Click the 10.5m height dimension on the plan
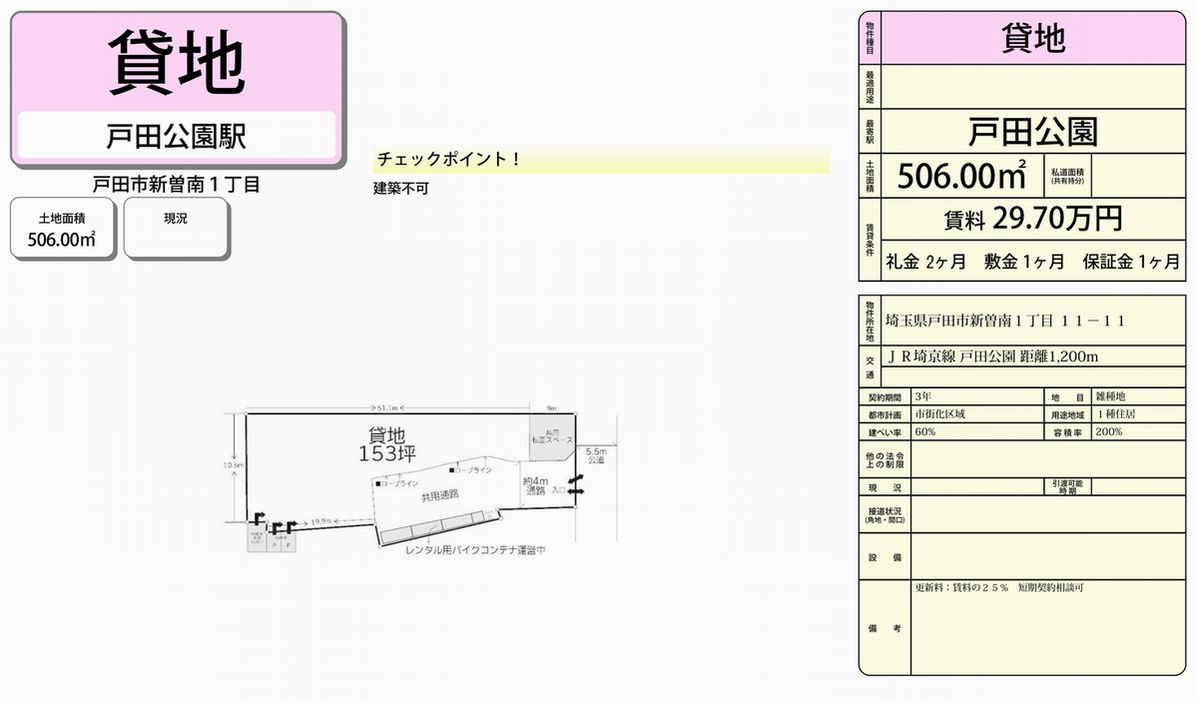 [233, 465]
